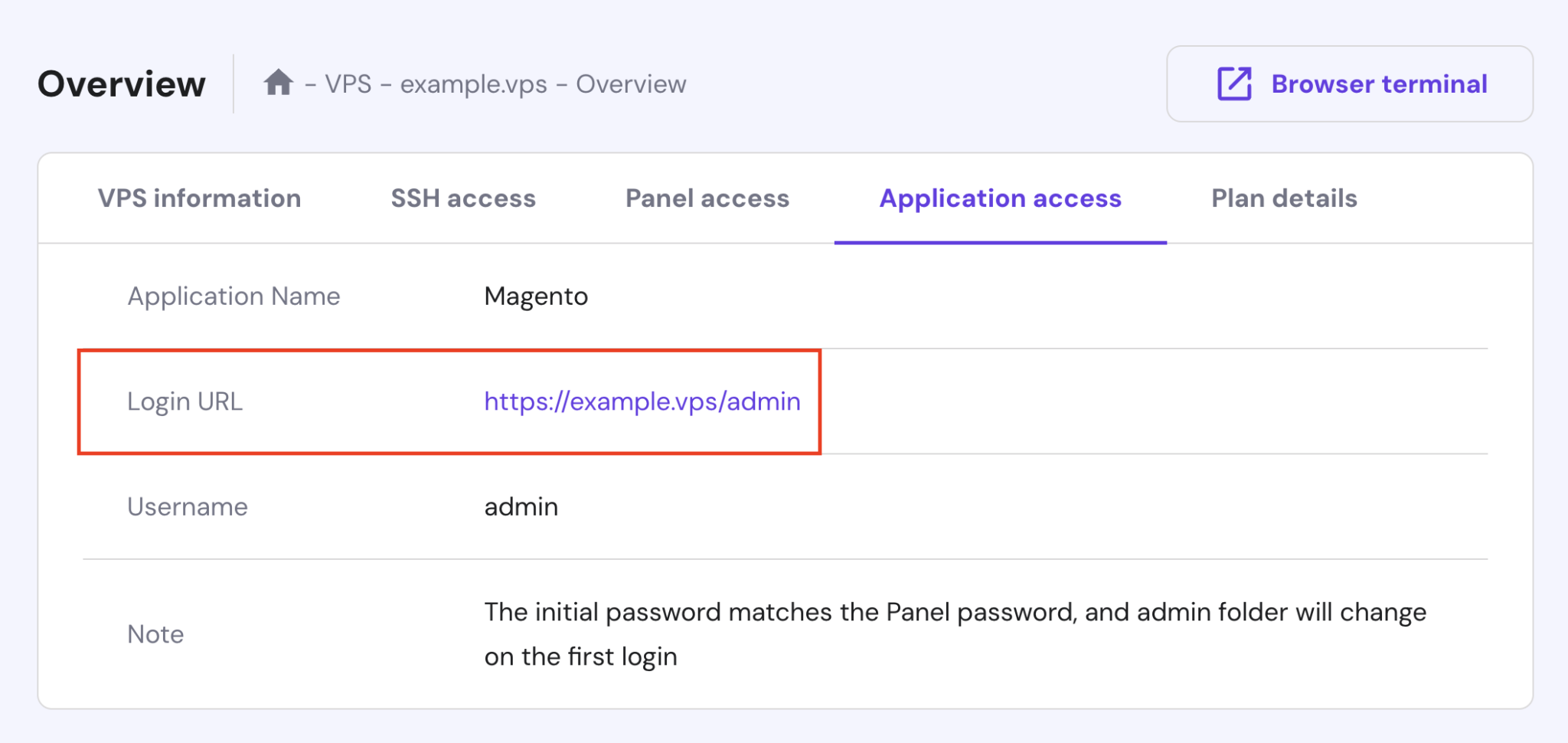View the Plan details tab
Image resolution: width=1568 pixels, height=743 pixels.
[x=1284, y=198]
